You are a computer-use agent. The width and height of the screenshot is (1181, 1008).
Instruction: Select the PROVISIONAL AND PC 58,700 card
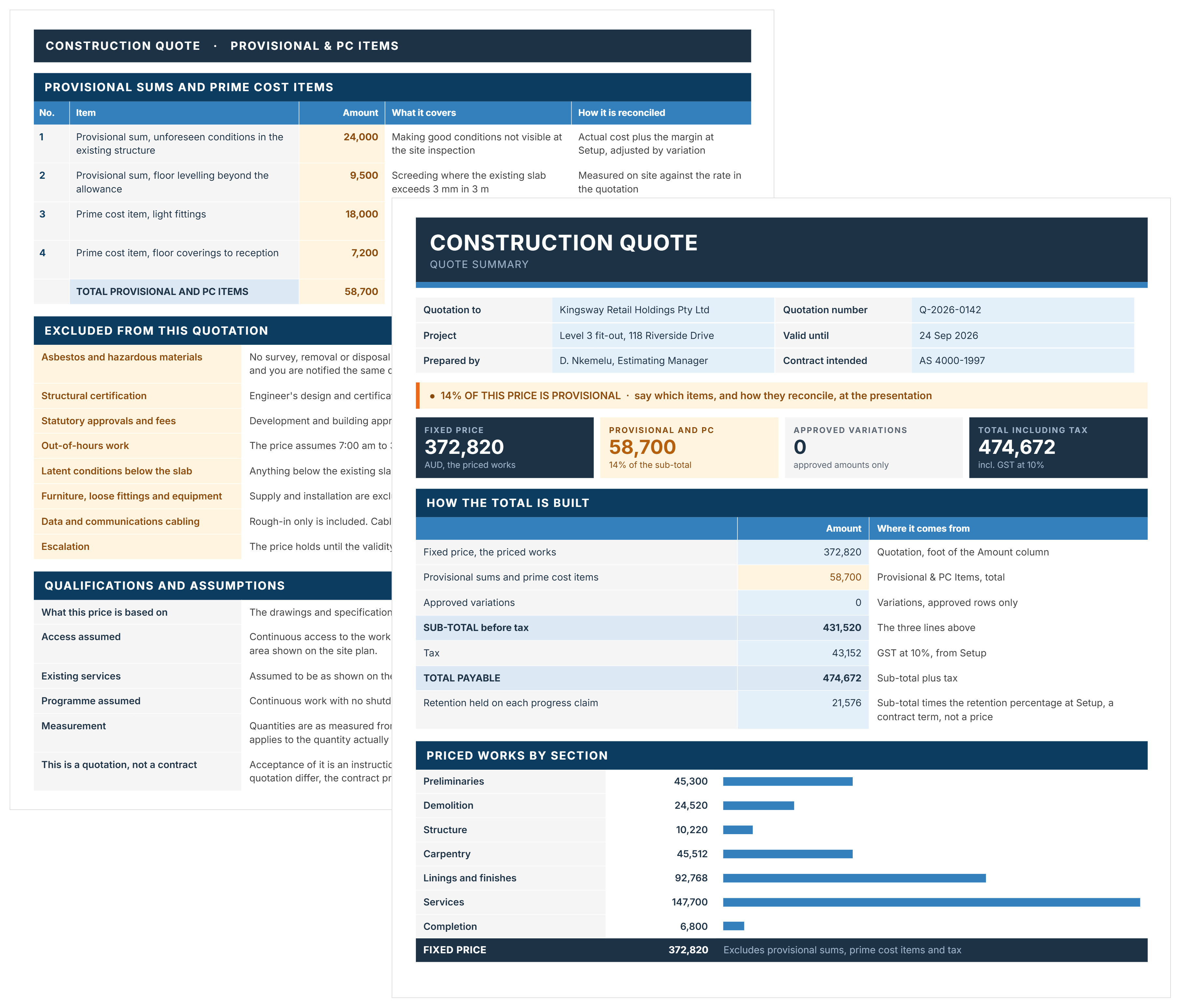[x=689, y=448]
